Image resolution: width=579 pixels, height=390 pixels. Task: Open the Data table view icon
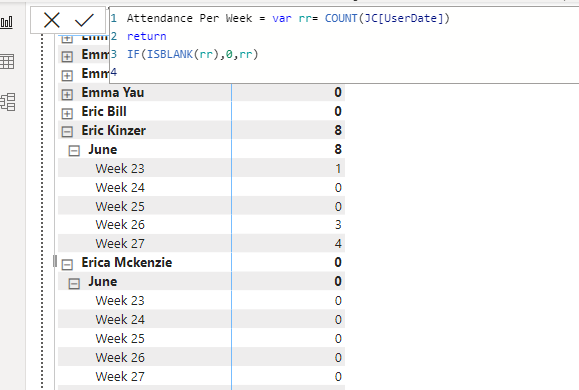click(x=7, y=62)
